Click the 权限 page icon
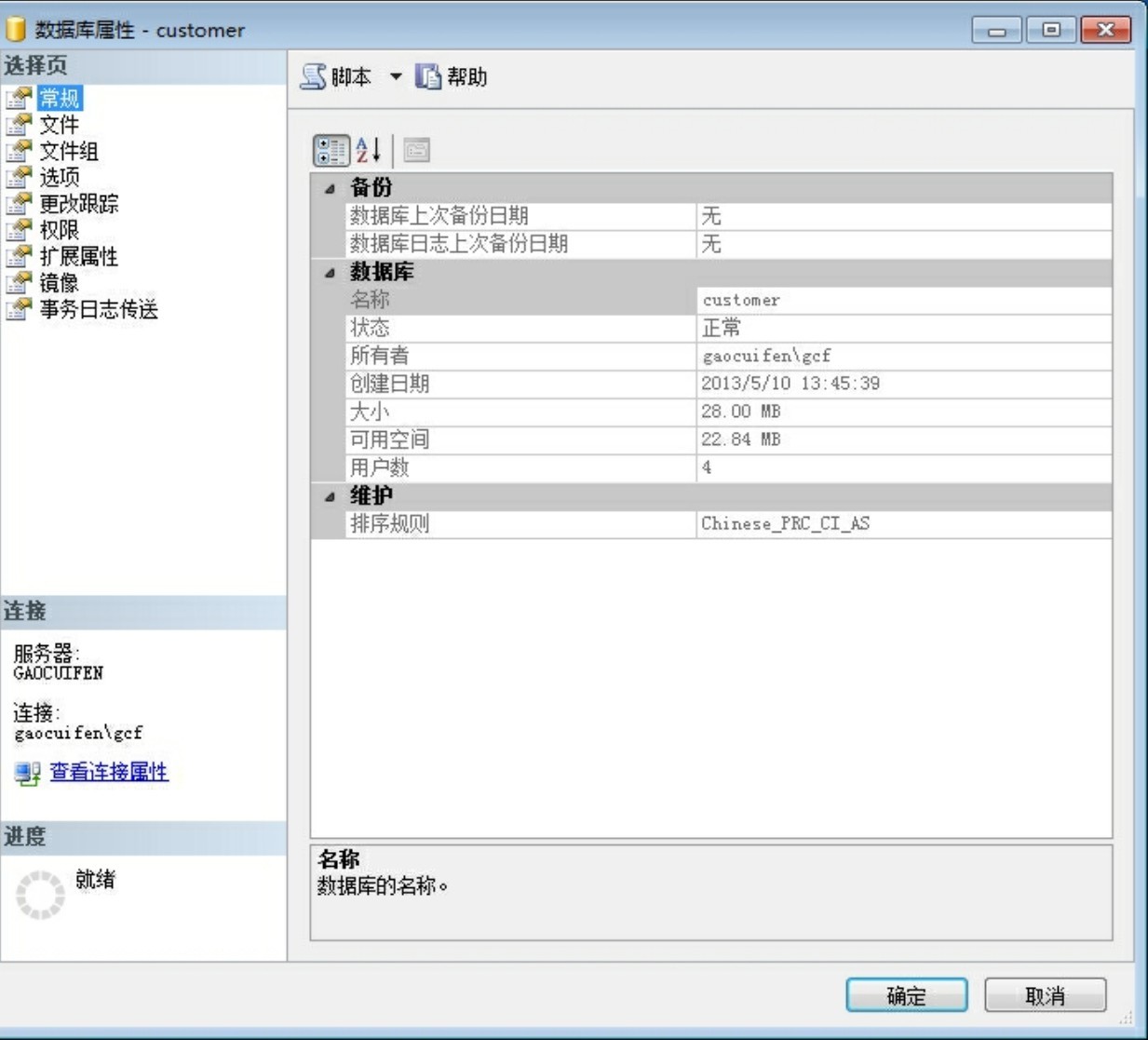1148x1040 pixels. click(x=19, y=230)
